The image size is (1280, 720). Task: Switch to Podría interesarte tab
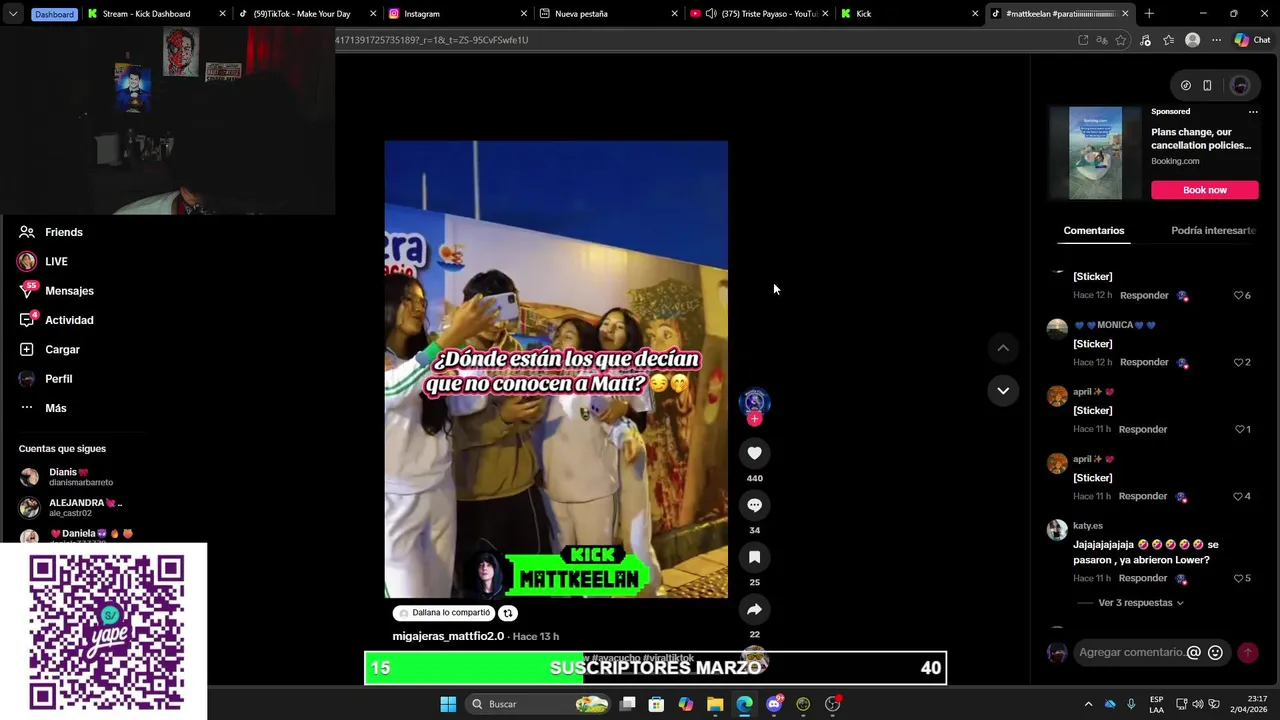(1213, 230)
